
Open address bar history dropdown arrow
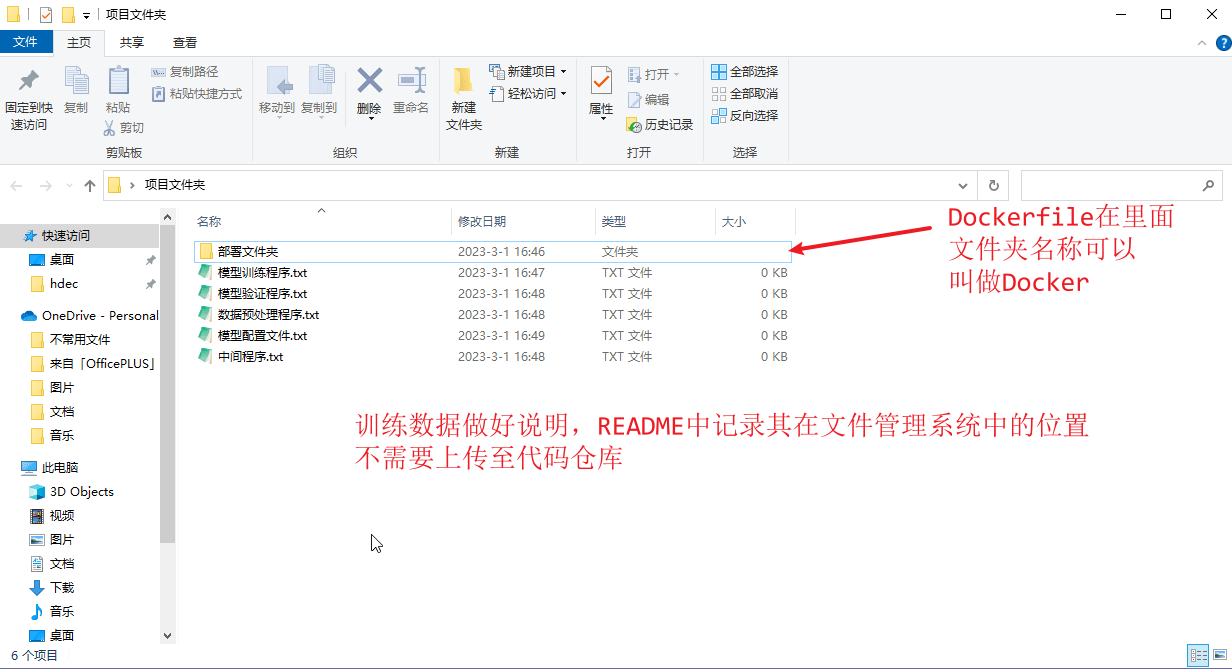pyautogui.click(x=963, y=185)
